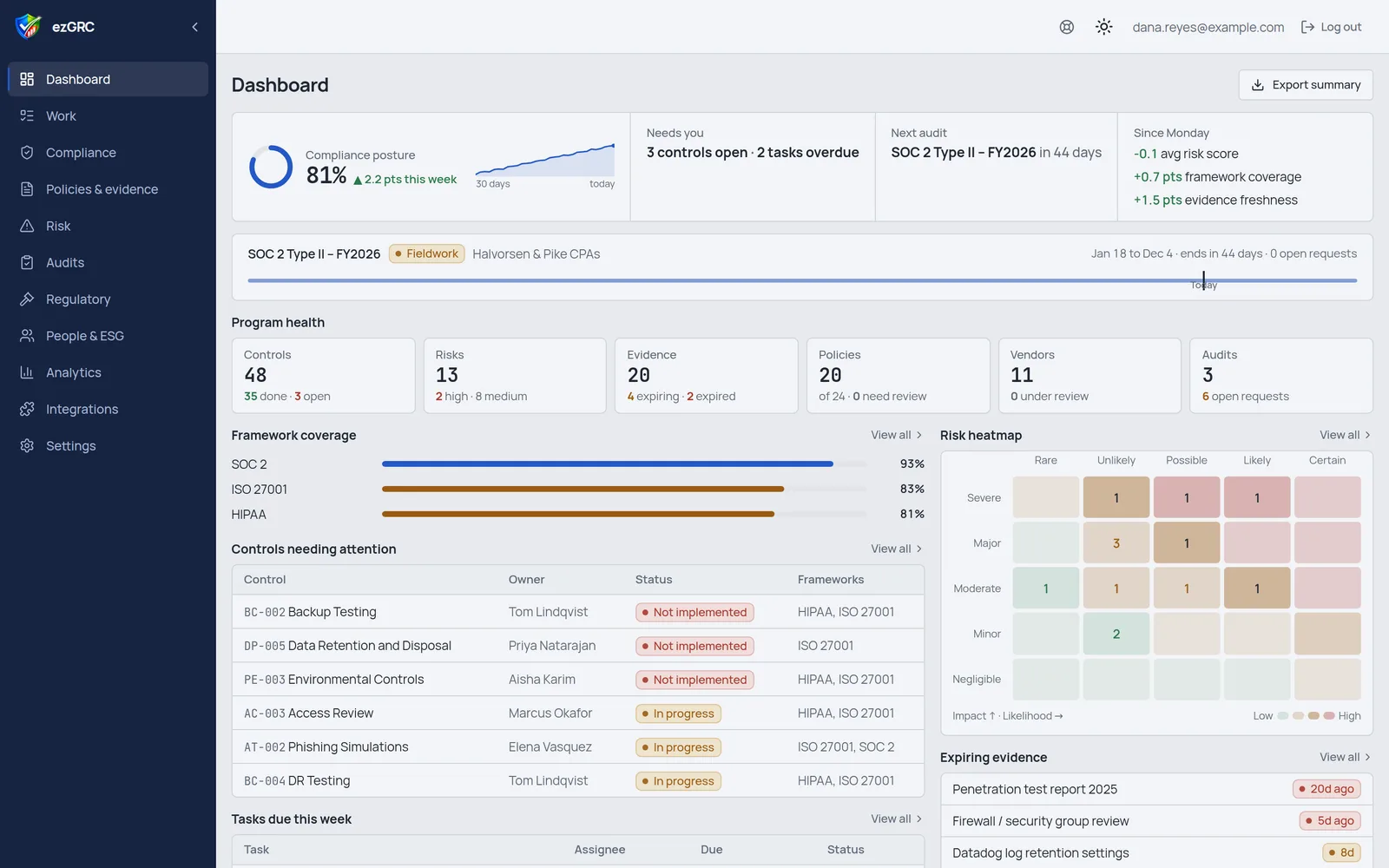Open BC-002 Backup Testing control
The image size is (1389, 868).
[x=578, y=612]
